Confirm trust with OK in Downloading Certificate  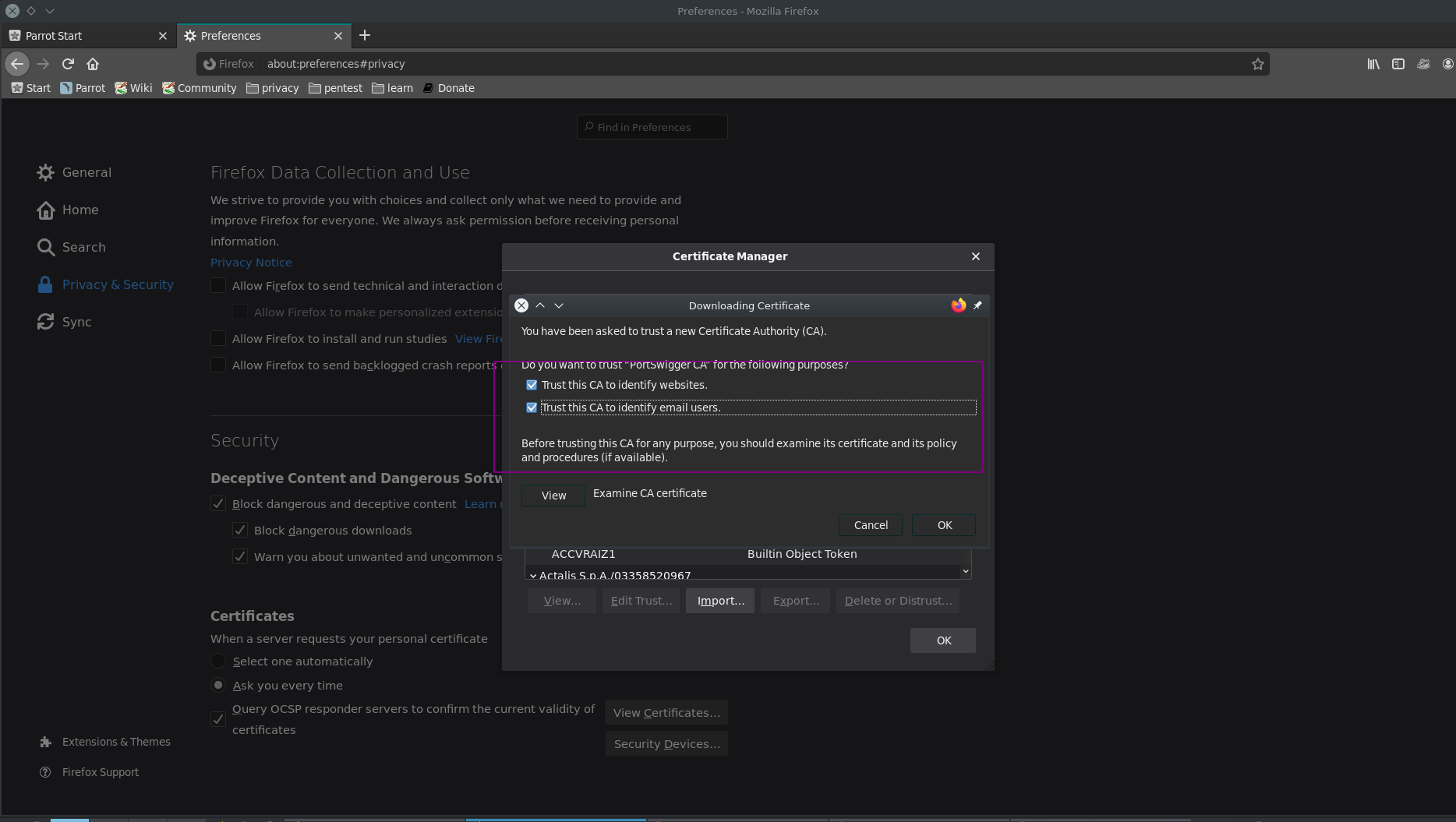pos(945,525)
